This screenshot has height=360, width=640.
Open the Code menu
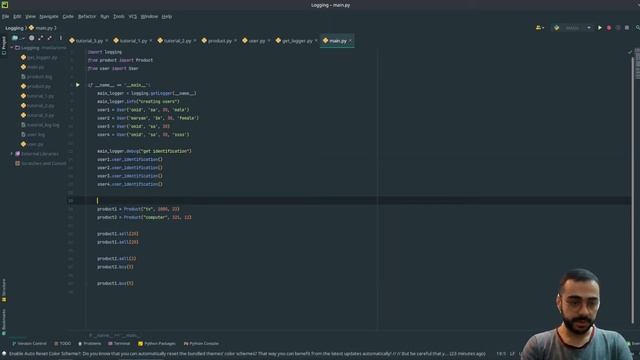[68, 16]
